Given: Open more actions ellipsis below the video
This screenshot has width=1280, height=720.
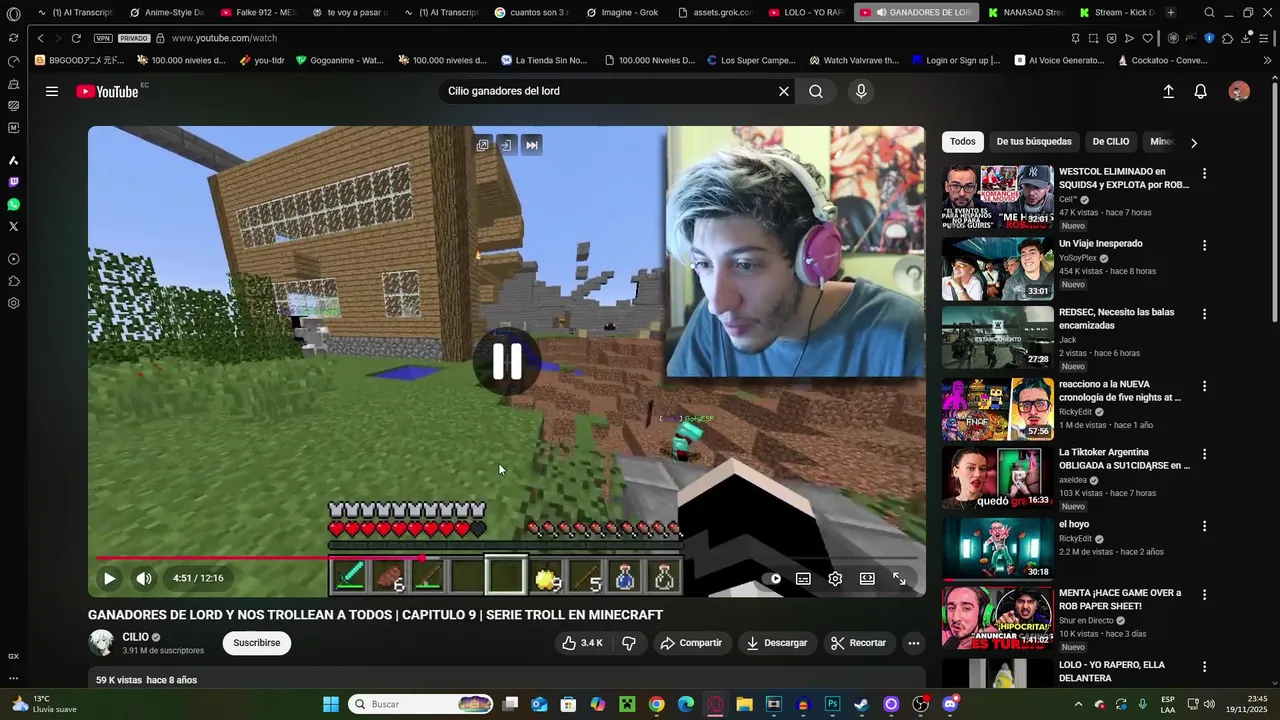Looking at the screenshot, I should pyautogui.click(x=913, y=643).
